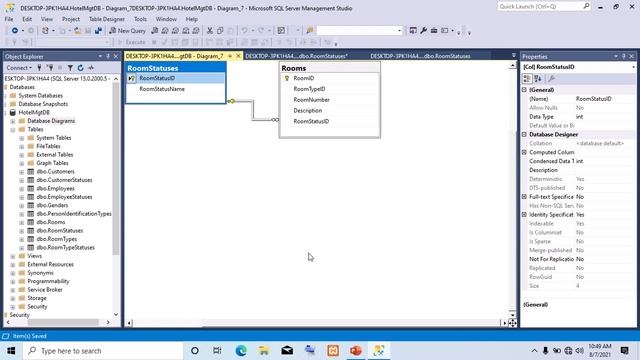Click the Registered Servers window icon in toolbar
Image resolution: width=640 pixels, height=360 pixels.
click(413, 31)
